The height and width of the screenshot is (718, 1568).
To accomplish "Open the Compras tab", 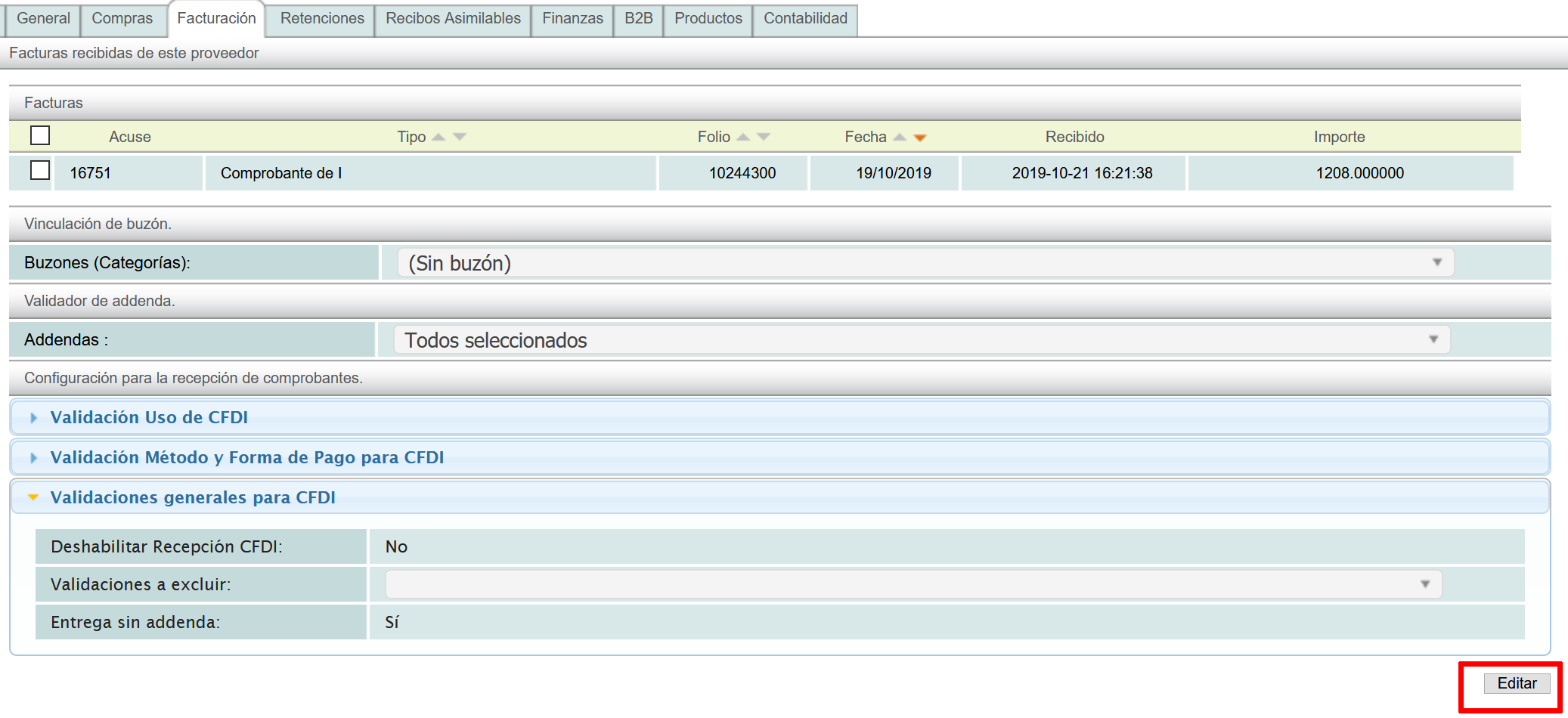I will click(122, 18).
